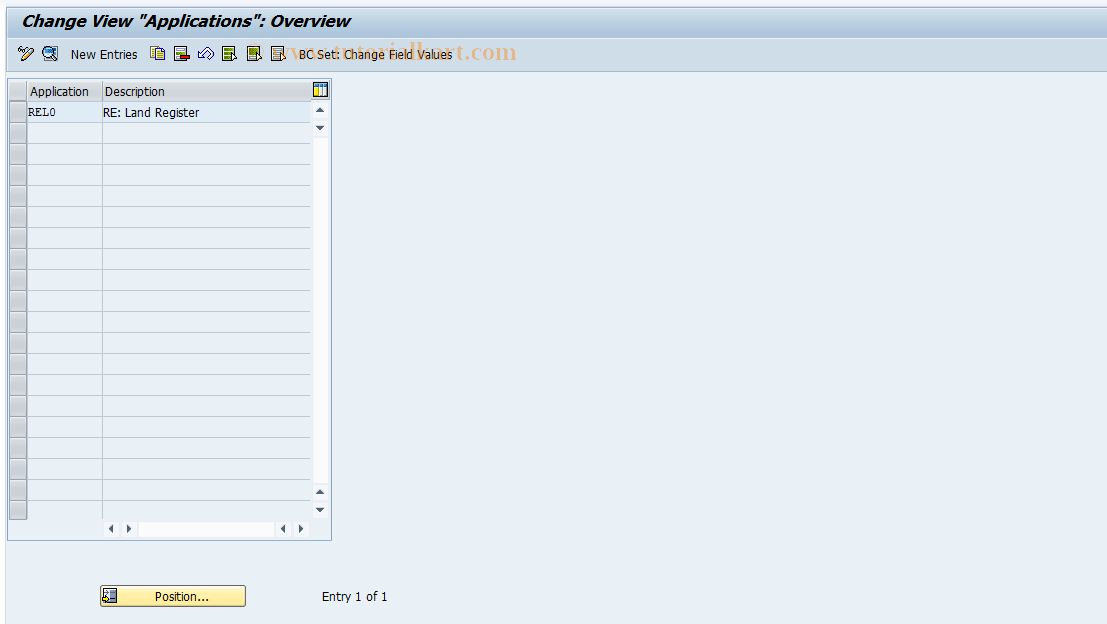Click the rightmost horizontal scroll right arrow
Image resolution: width=1107 pixels, height=624 pixels.
click(301, 529)
